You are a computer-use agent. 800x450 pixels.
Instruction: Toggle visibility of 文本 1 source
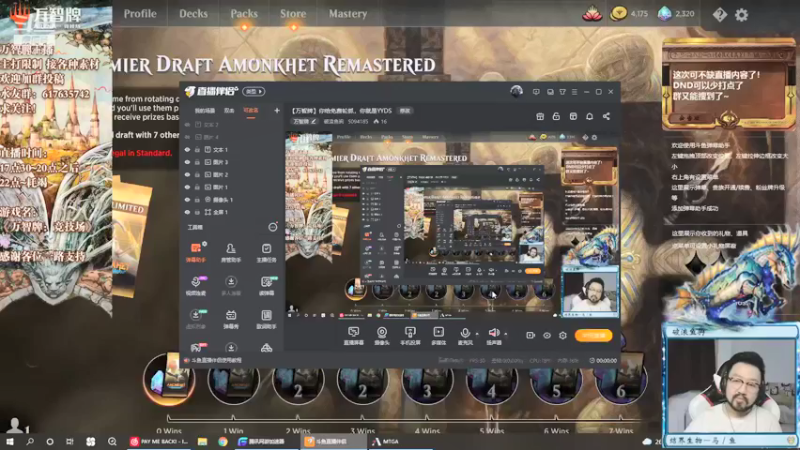(187, 149)
